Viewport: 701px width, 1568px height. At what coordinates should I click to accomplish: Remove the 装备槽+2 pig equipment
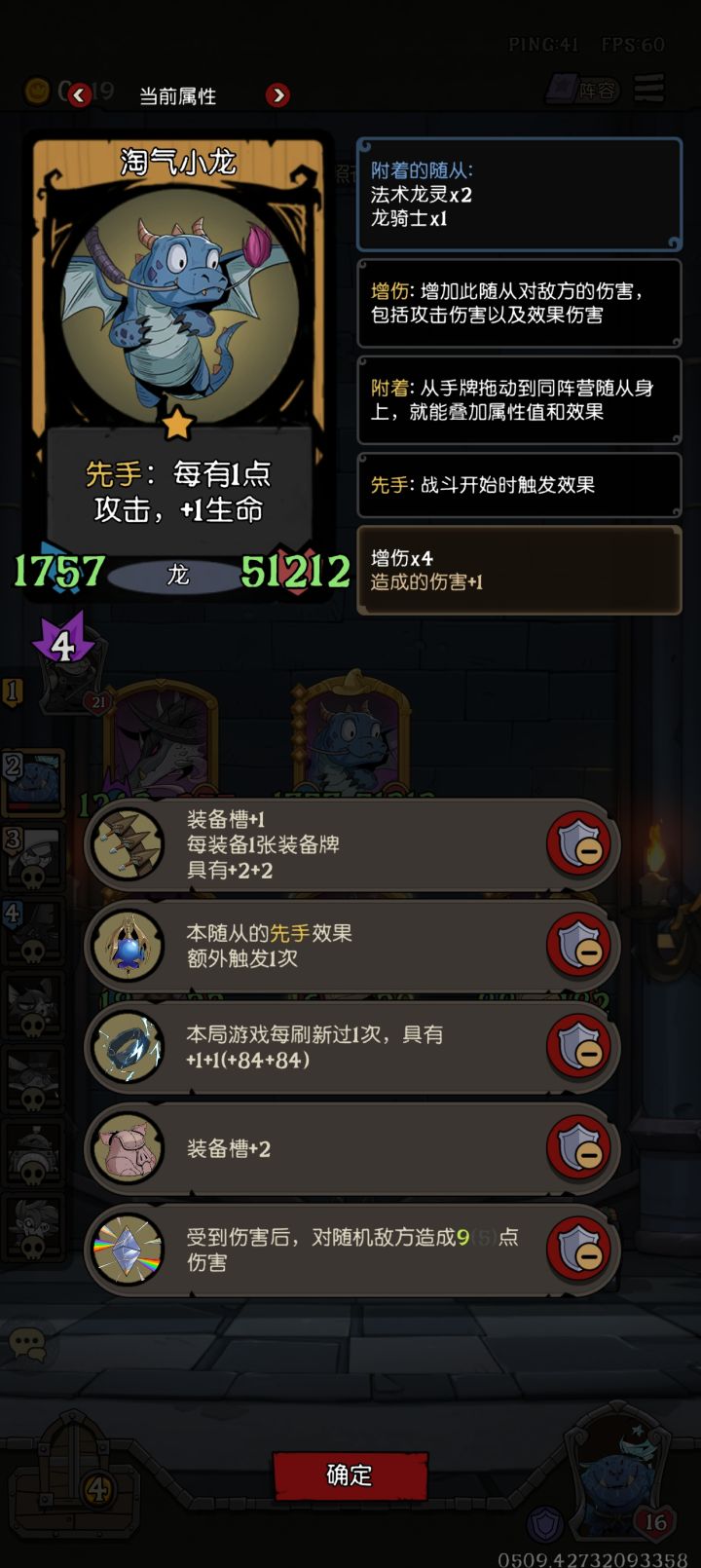click(x=578, y=1148)
